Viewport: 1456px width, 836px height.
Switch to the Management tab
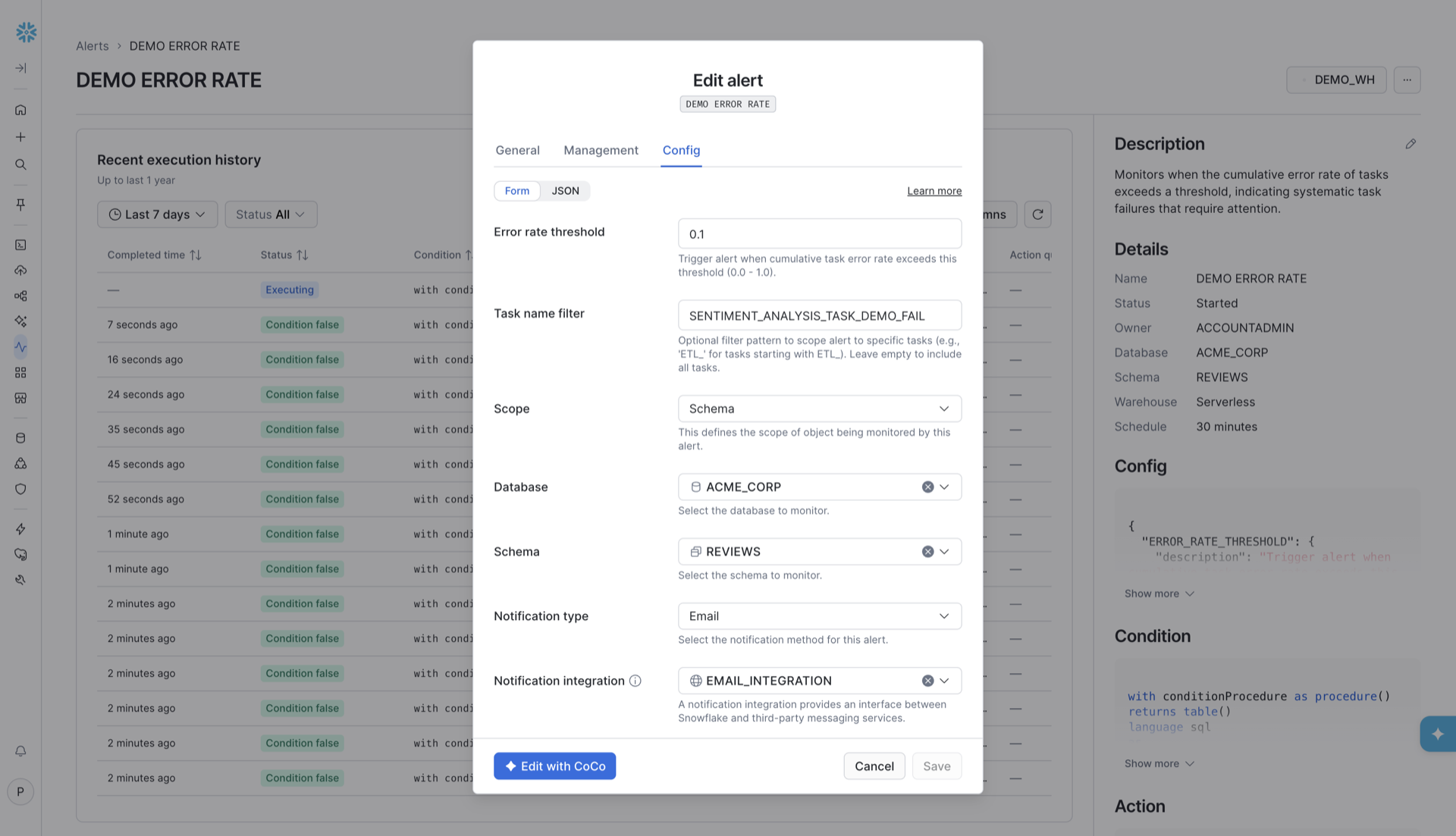[x=601, y=150]
